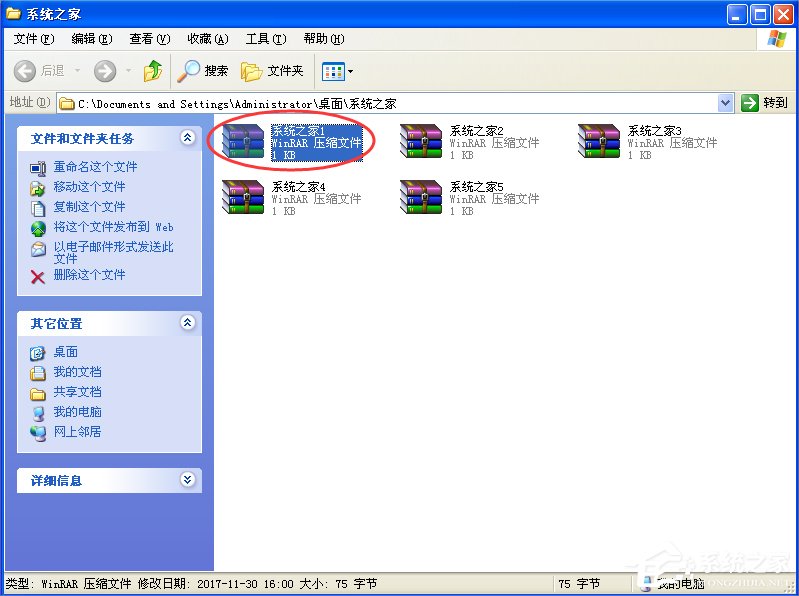Click the address bar path field
This screenshot has width=799, height=596.
(x=390, y=103)
